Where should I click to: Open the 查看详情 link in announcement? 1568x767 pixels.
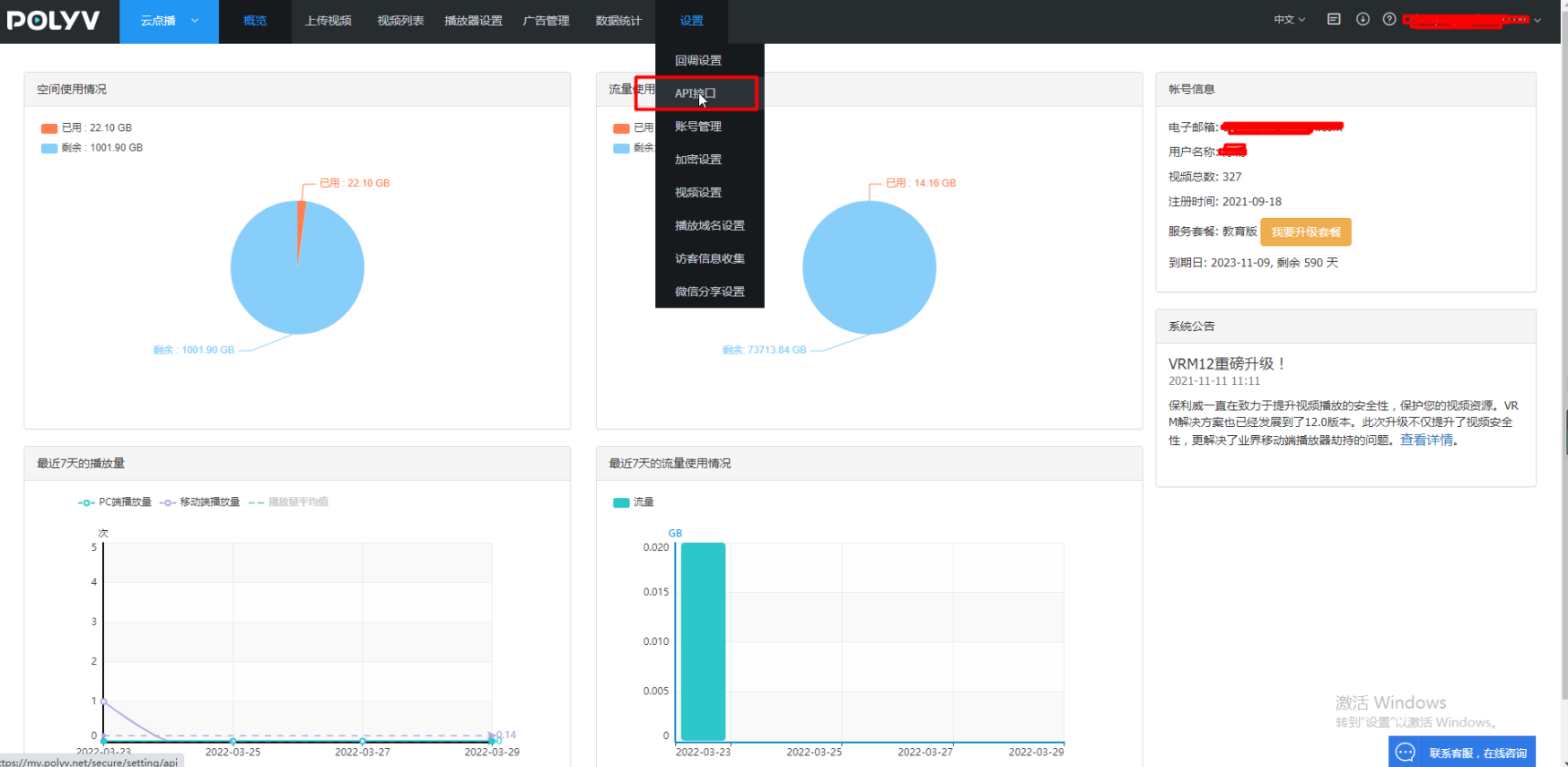point(1426,440)
